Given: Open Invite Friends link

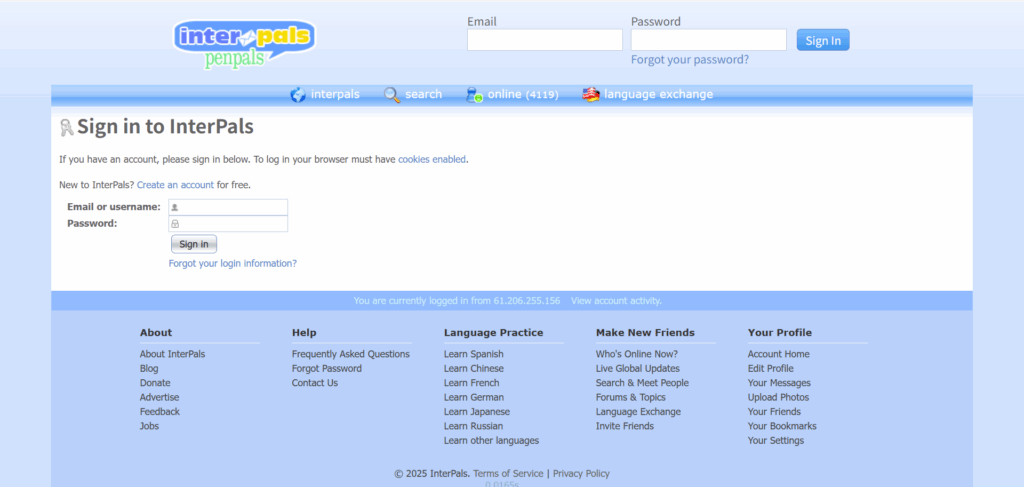Looking at the screenshot, I should (x=625, y=426).
